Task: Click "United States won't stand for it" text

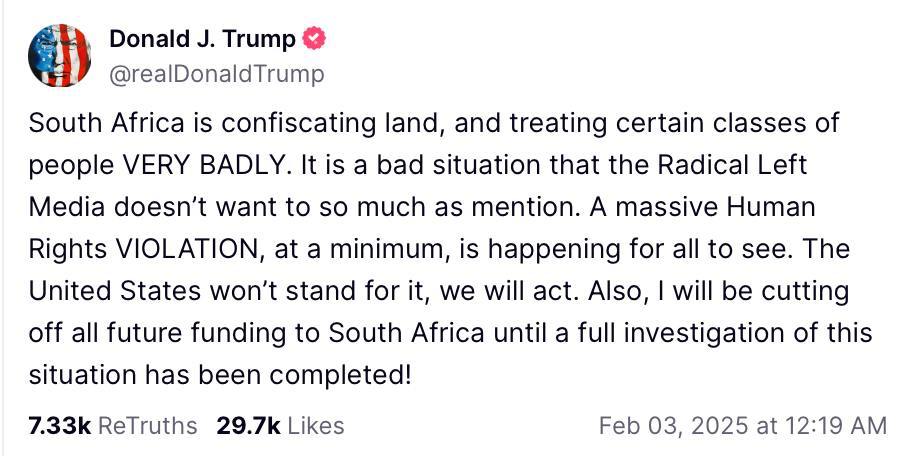Action: [x=201, y=290]
